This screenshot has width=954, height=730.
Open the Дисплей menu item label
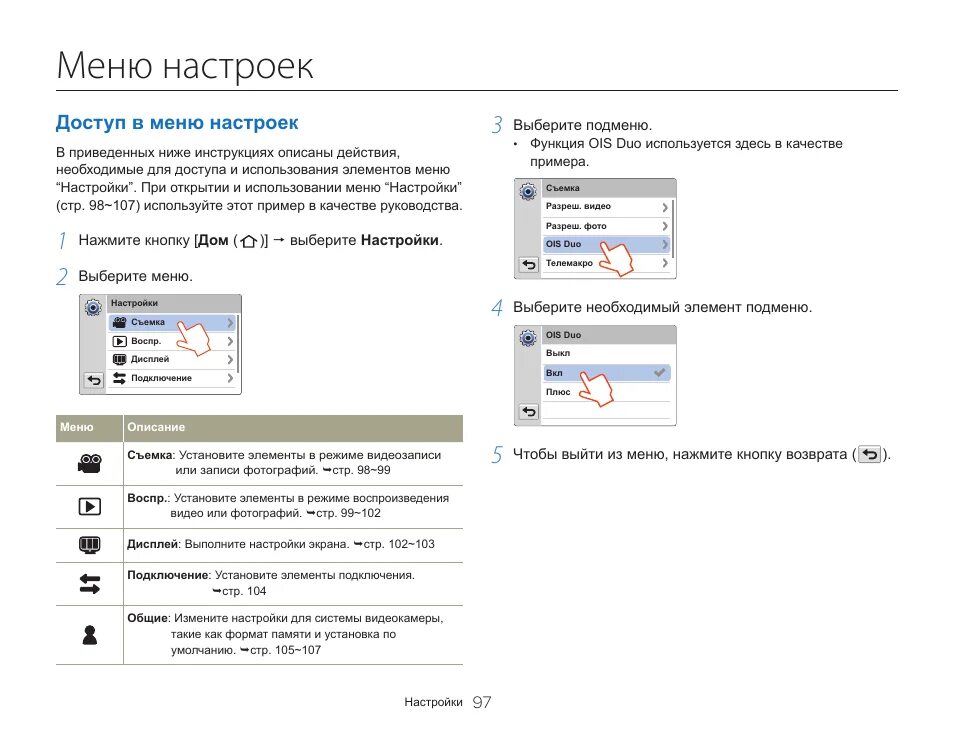150,360
